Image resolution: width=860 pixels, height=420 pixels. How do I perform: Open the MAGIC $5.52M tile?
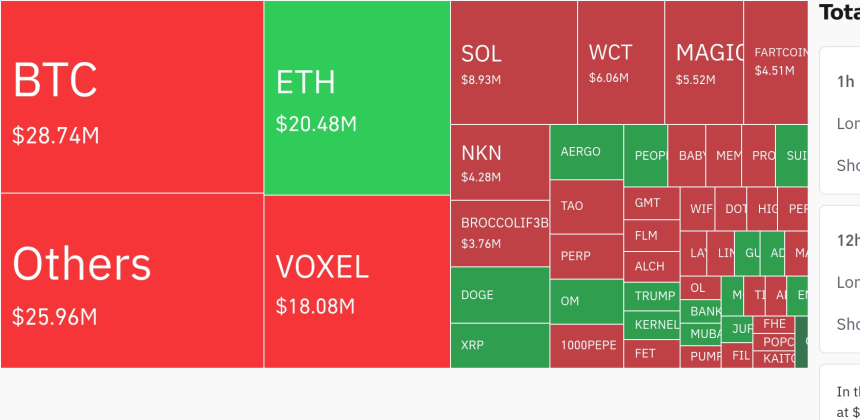point(703,62)
